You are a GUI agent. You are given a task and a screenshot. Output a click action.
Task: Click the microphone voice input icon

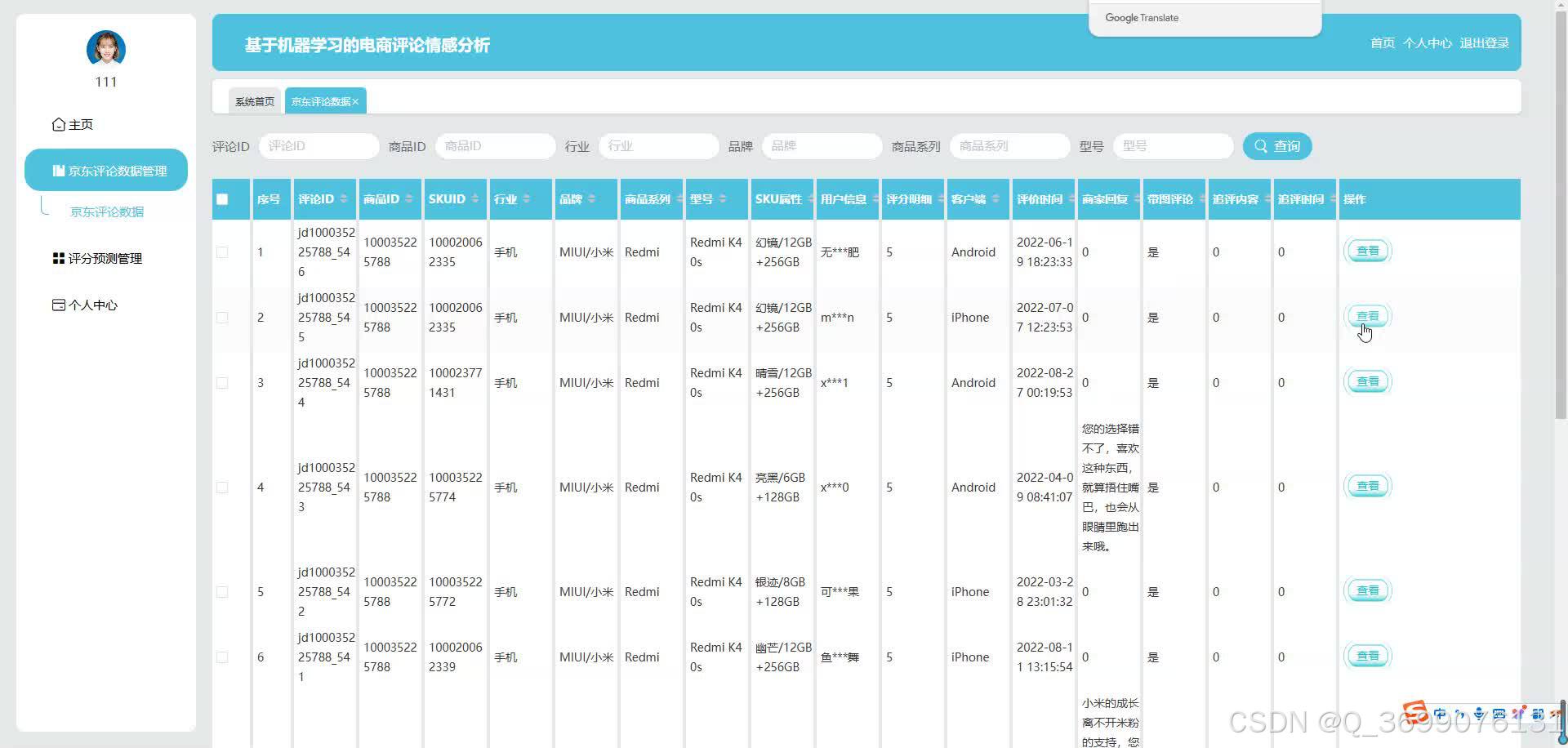[x=1479, y=715]
